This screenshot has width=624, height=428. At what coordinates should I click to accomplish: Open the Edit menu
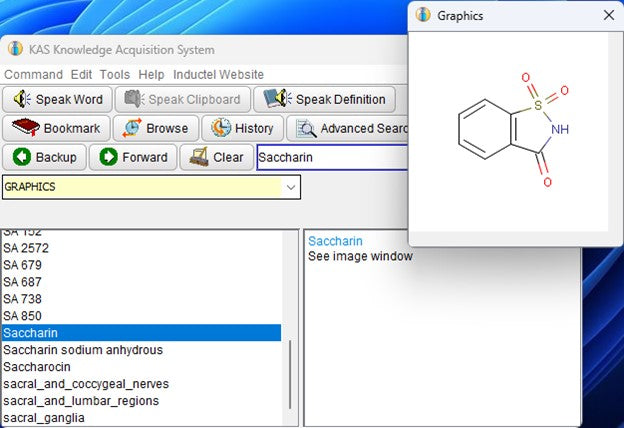(81, 74)
